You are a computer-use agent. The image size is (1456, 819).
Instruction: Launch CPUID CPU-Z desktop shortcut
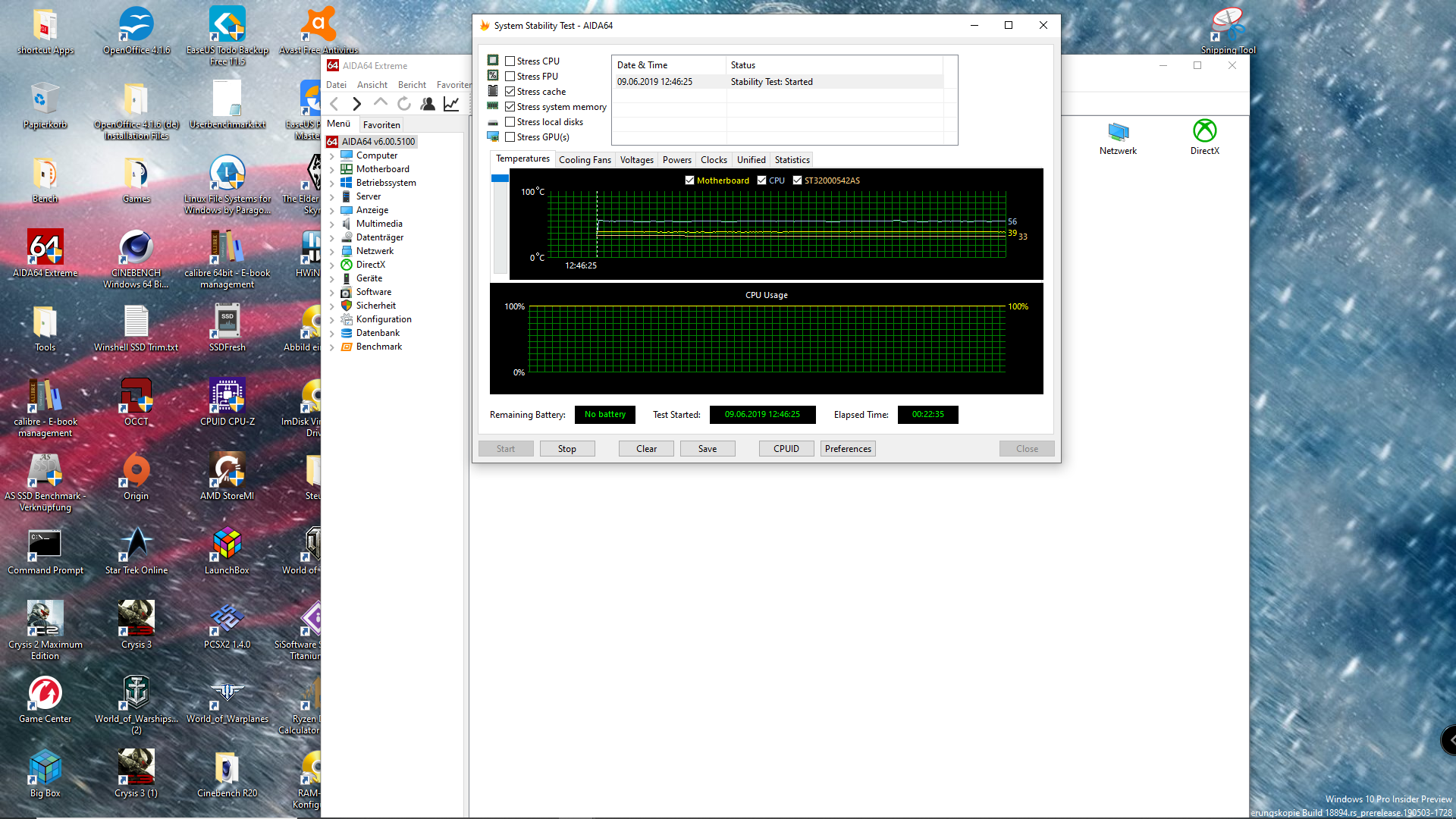pos(227,402)
